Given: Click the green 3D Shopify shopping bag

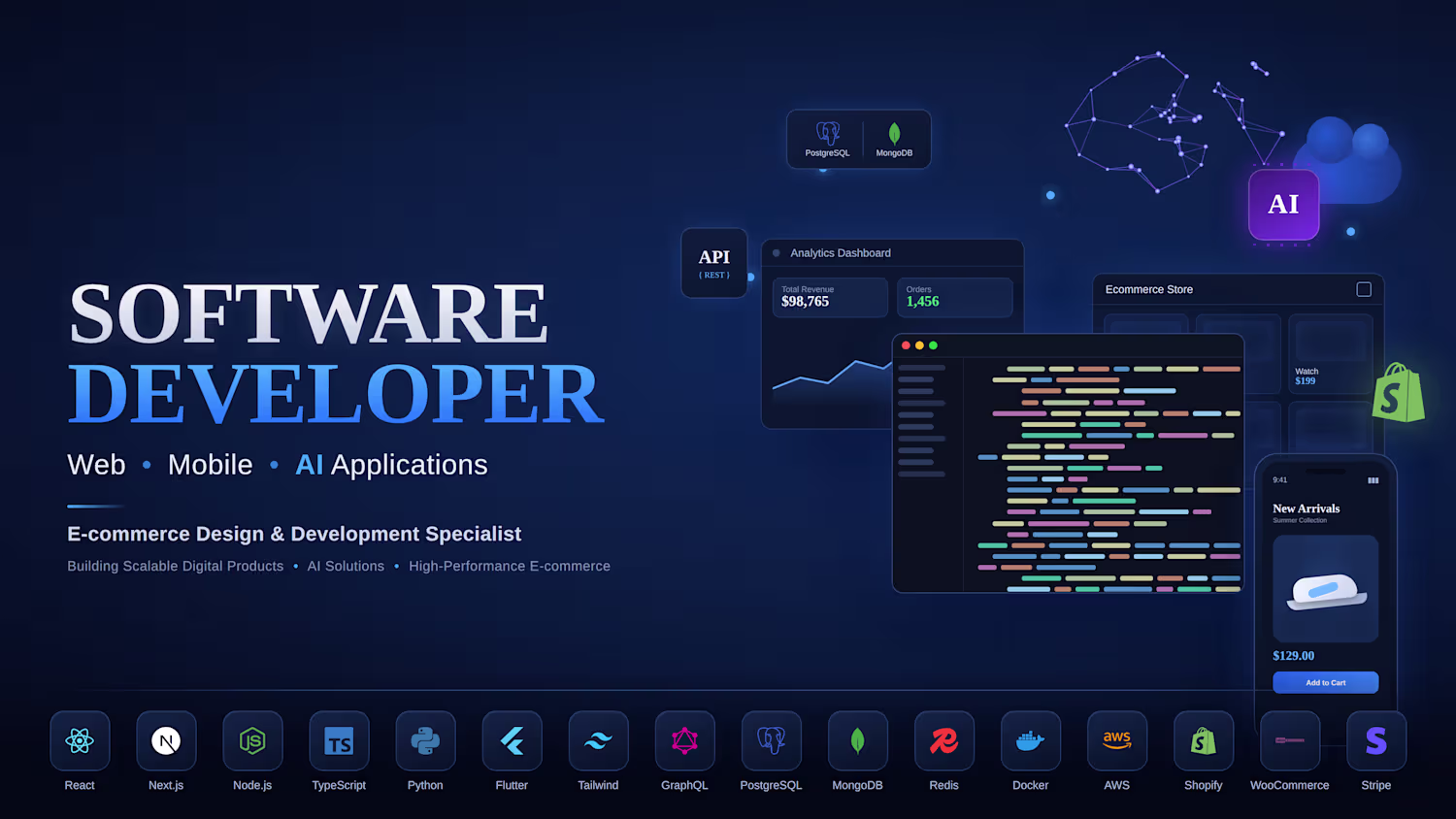Looking at the screenshot, I should [1398, 392].
